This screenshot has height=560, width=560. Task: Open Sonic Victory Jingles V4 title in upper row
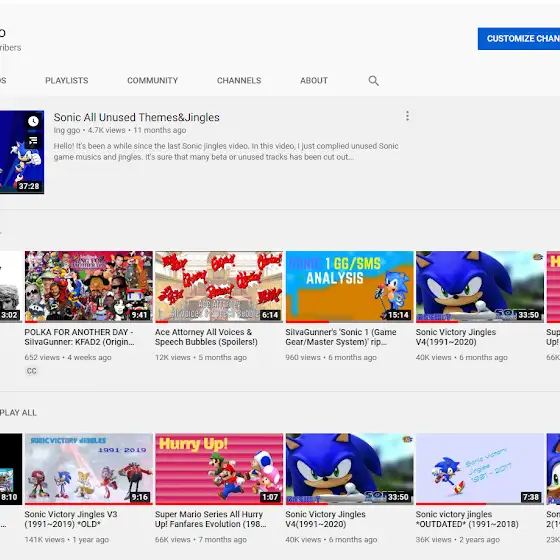(x=456, y=337)
